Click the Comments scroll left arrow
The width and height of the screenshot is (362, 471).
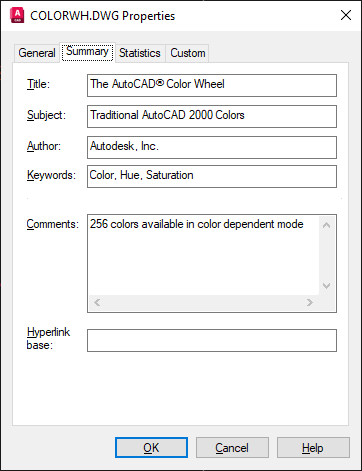click(97, 303)
